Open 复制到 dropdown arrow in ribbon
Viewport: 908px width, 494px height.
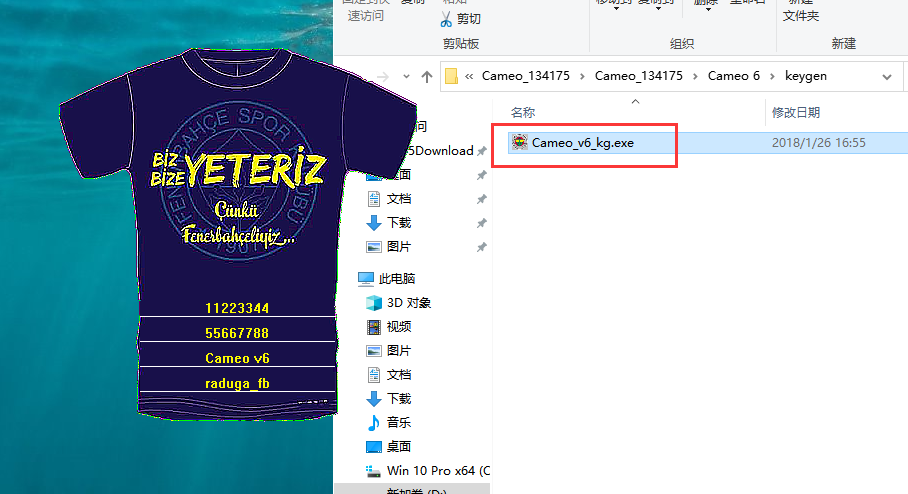tap(658, 8)
